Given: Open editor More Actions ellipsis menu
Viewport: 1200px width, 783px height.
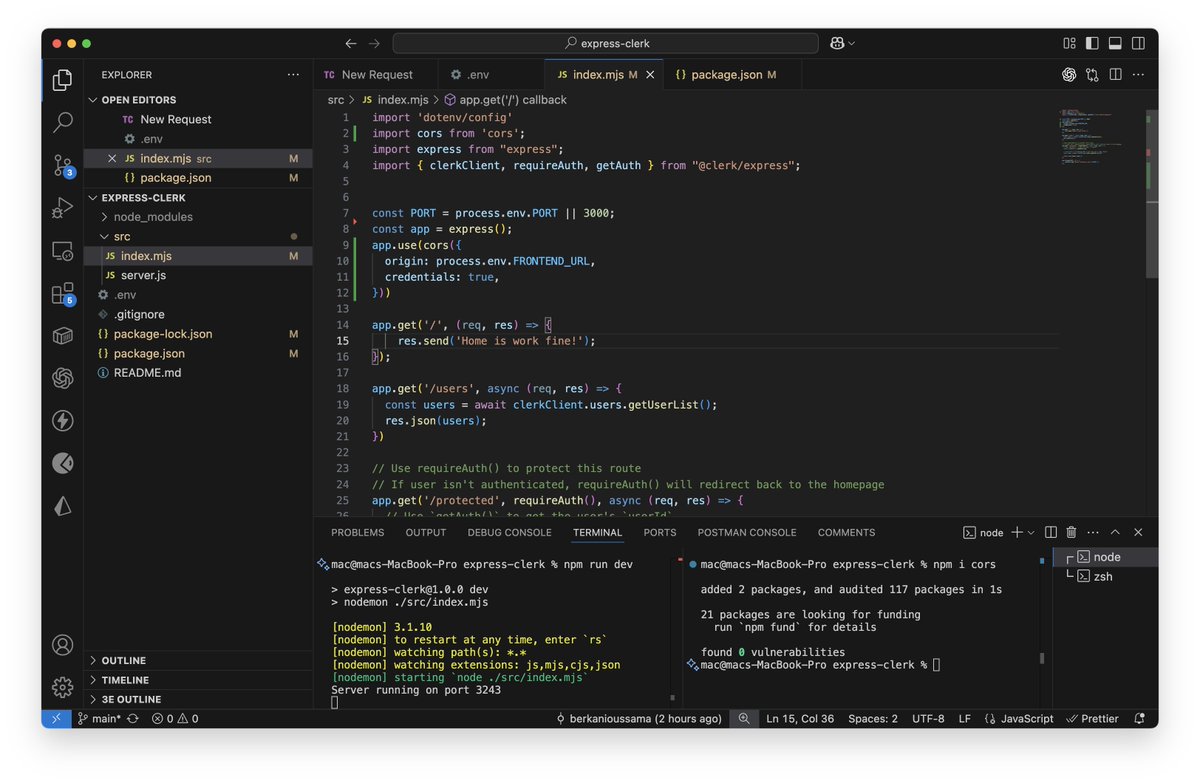Looking at the screenshot, I should [1138, 75].
